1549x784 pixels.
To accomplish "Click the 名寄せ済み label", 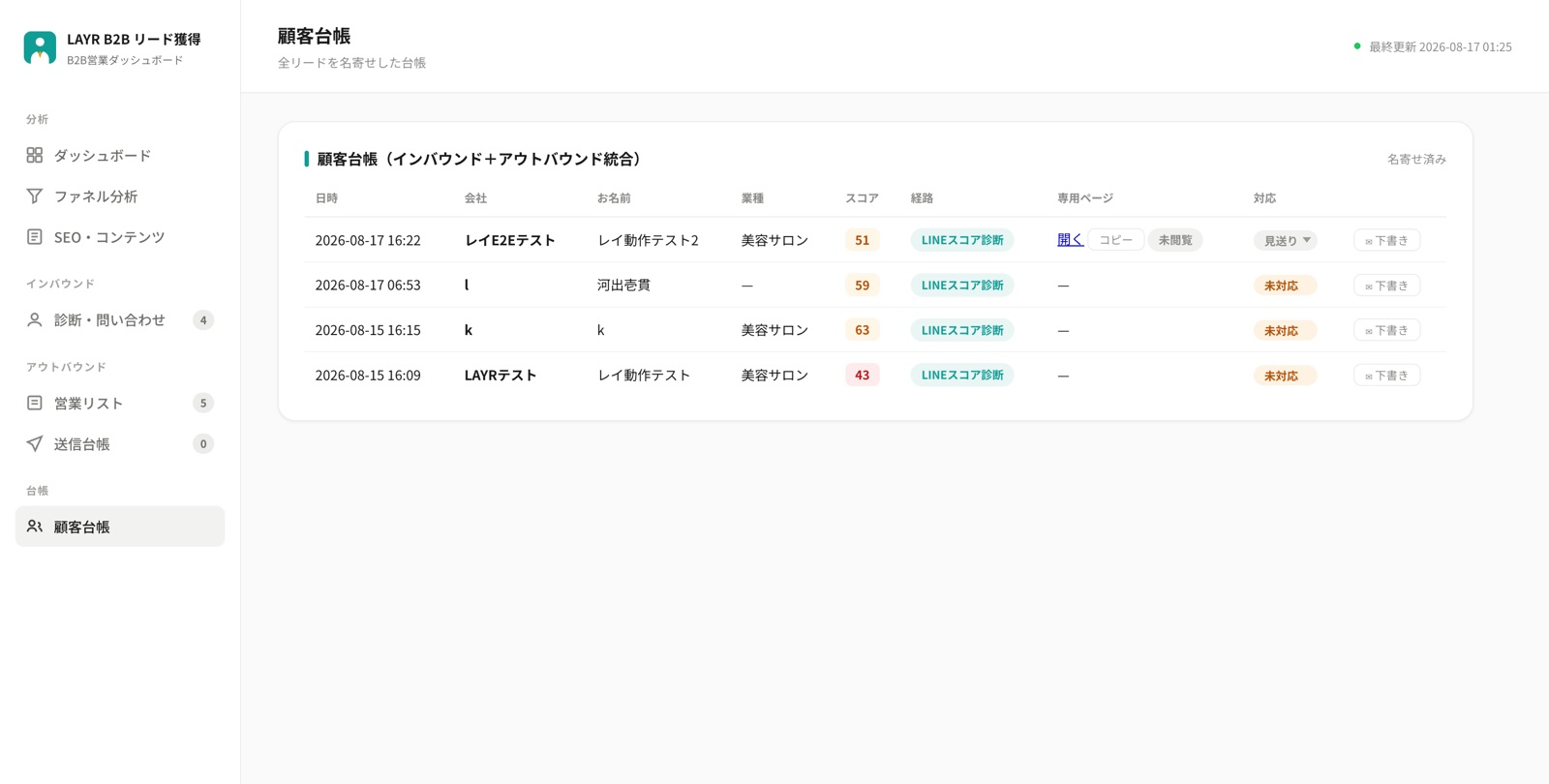I will (x=1416, y=159).
